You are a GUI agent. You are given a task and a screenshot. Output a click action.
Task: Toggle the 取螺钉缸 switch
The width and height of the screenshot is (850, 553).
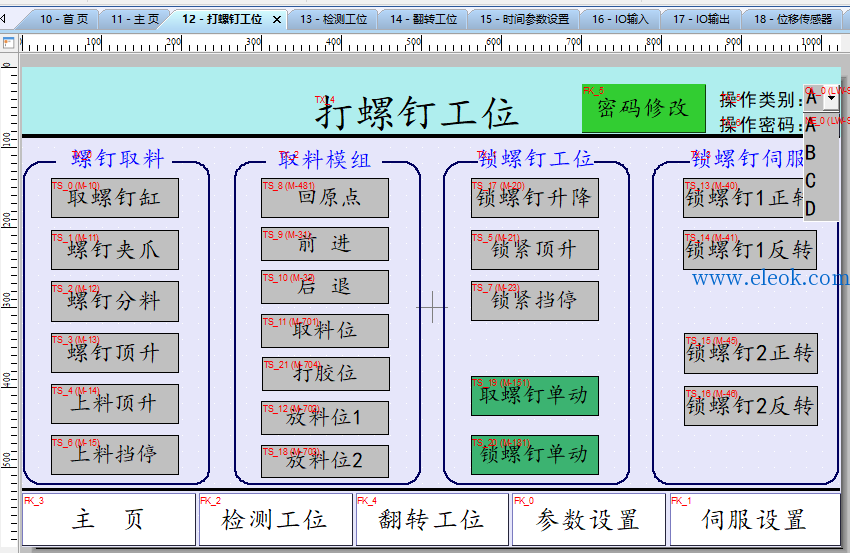point(115,198)
